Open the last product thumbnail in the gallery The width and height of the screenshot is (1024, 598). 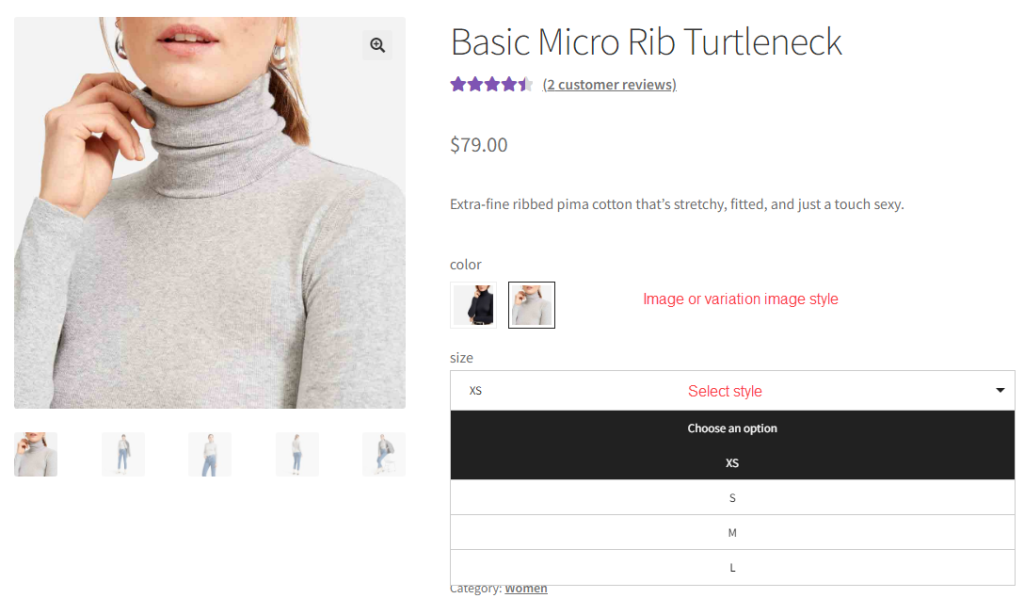[x=384, y=453]
